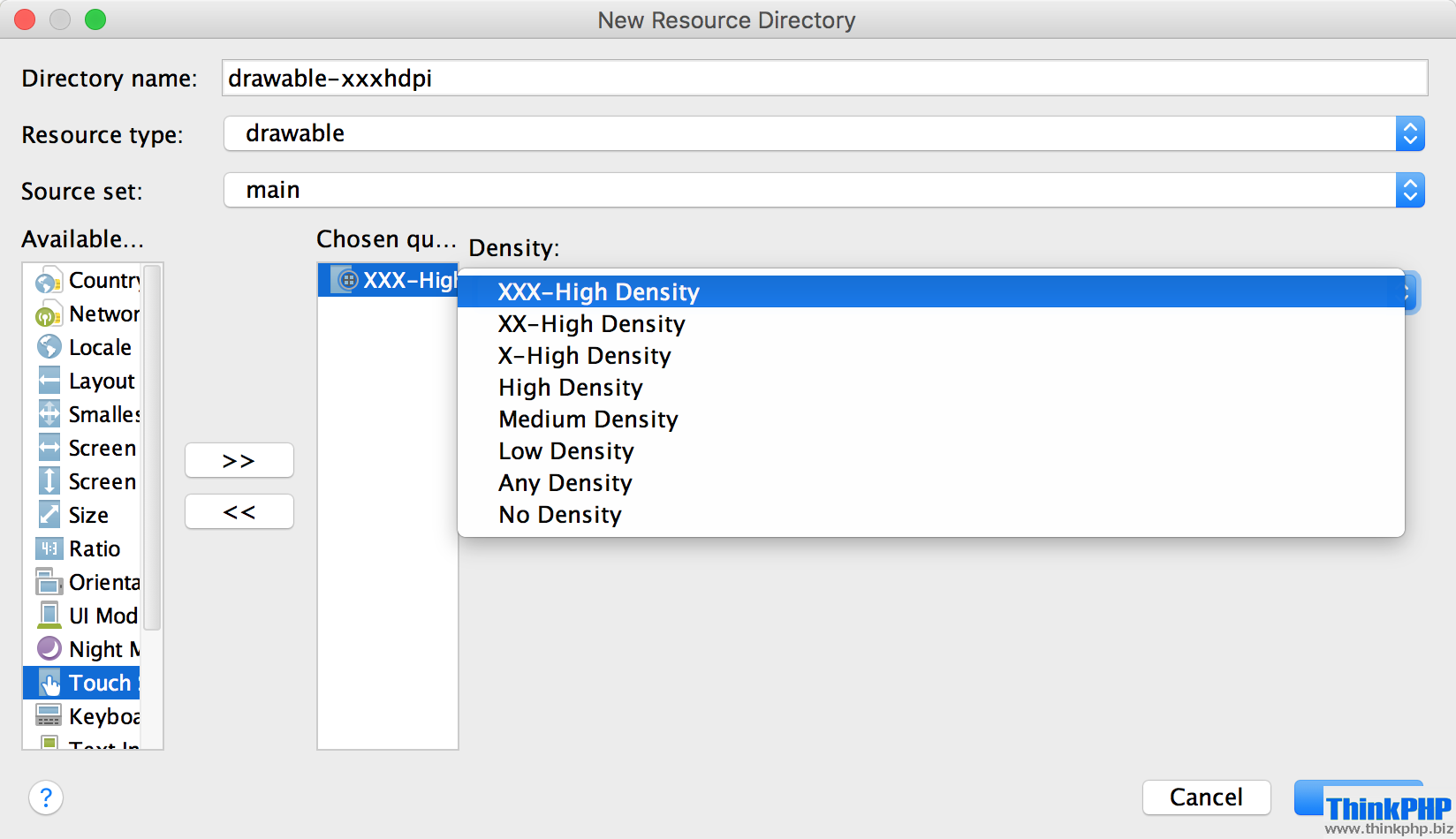Click the Locale globe icon
The image size is (1456, 839).
(49, 347)
